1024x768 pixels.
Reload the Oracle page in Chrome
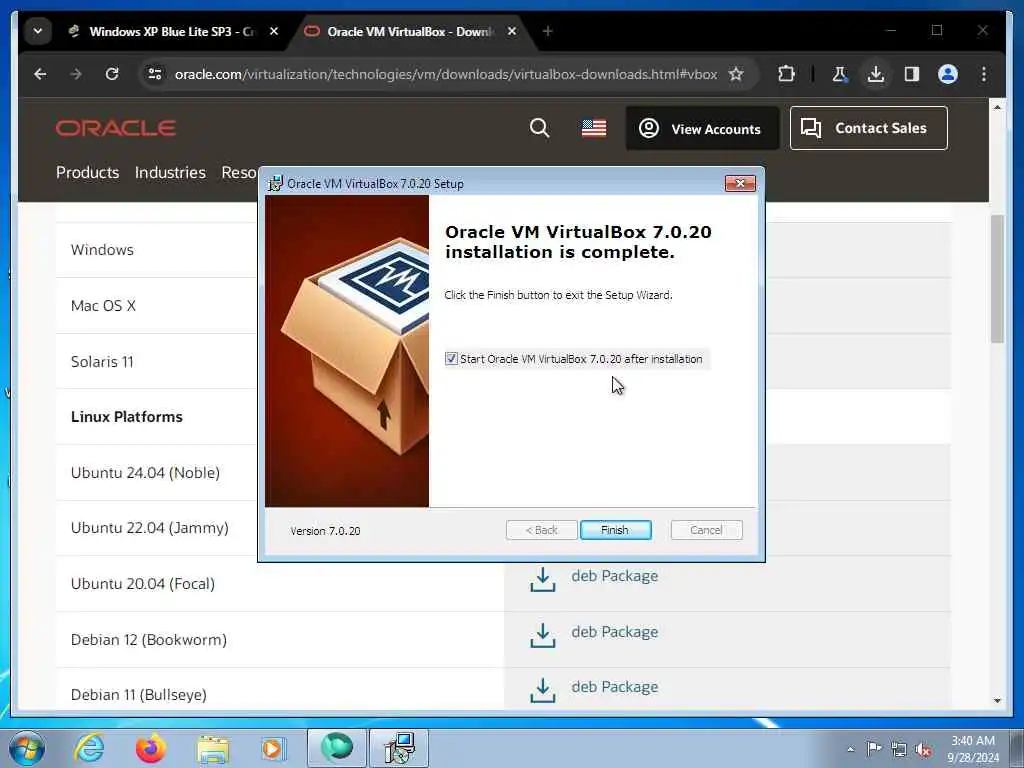point(112,74)
